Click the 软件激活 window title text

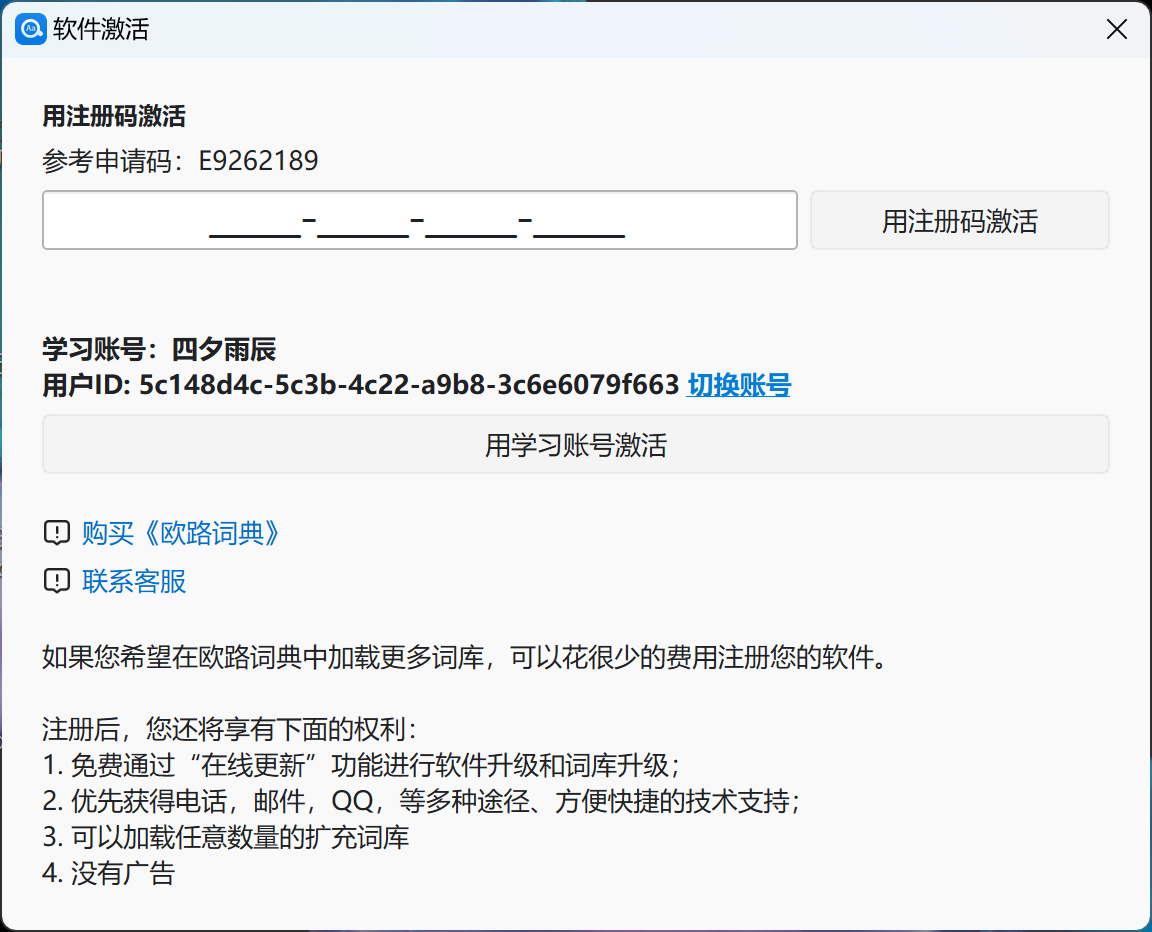coord(101,29)
